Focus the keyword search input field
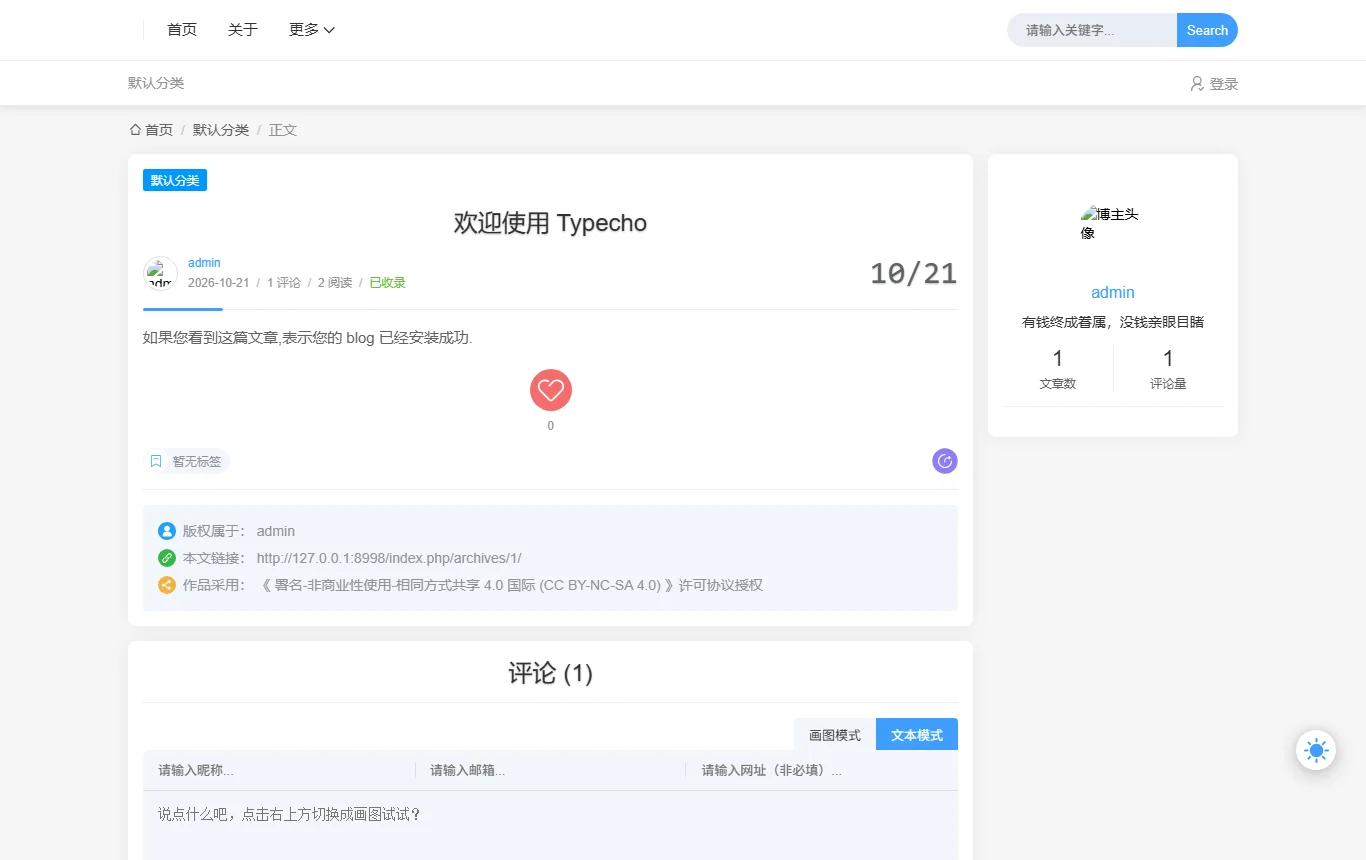Image resolution: width=1366 pixels, height=860 pixels. pos(1092,30)
